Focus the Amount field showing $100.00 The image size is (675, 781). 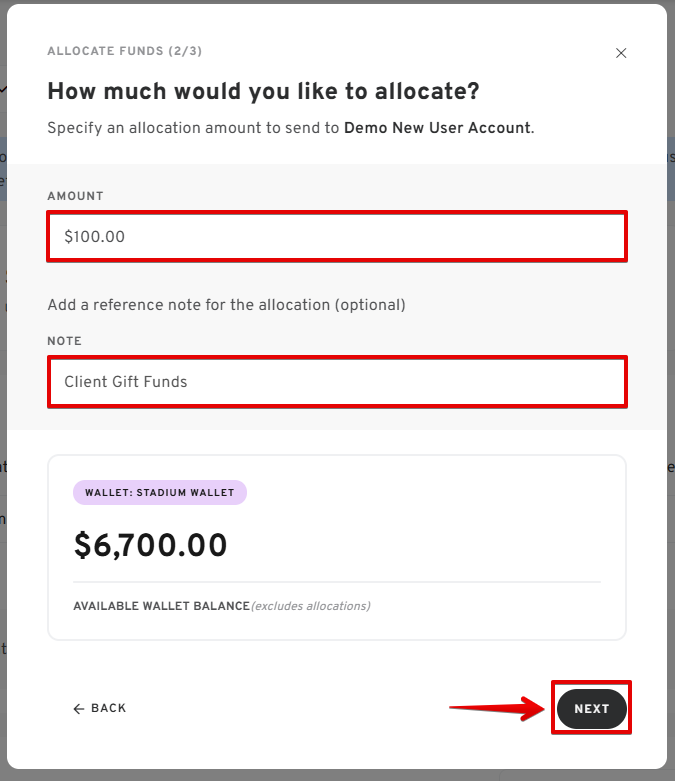tap(337, 236)
